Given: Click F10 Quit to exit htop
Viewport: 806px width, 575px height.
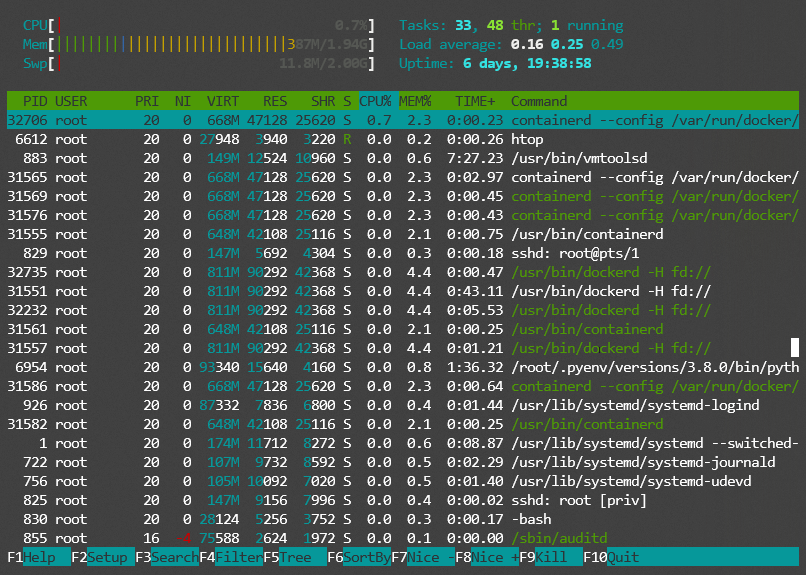Looking at the screenshot, I should pos(612,557).
